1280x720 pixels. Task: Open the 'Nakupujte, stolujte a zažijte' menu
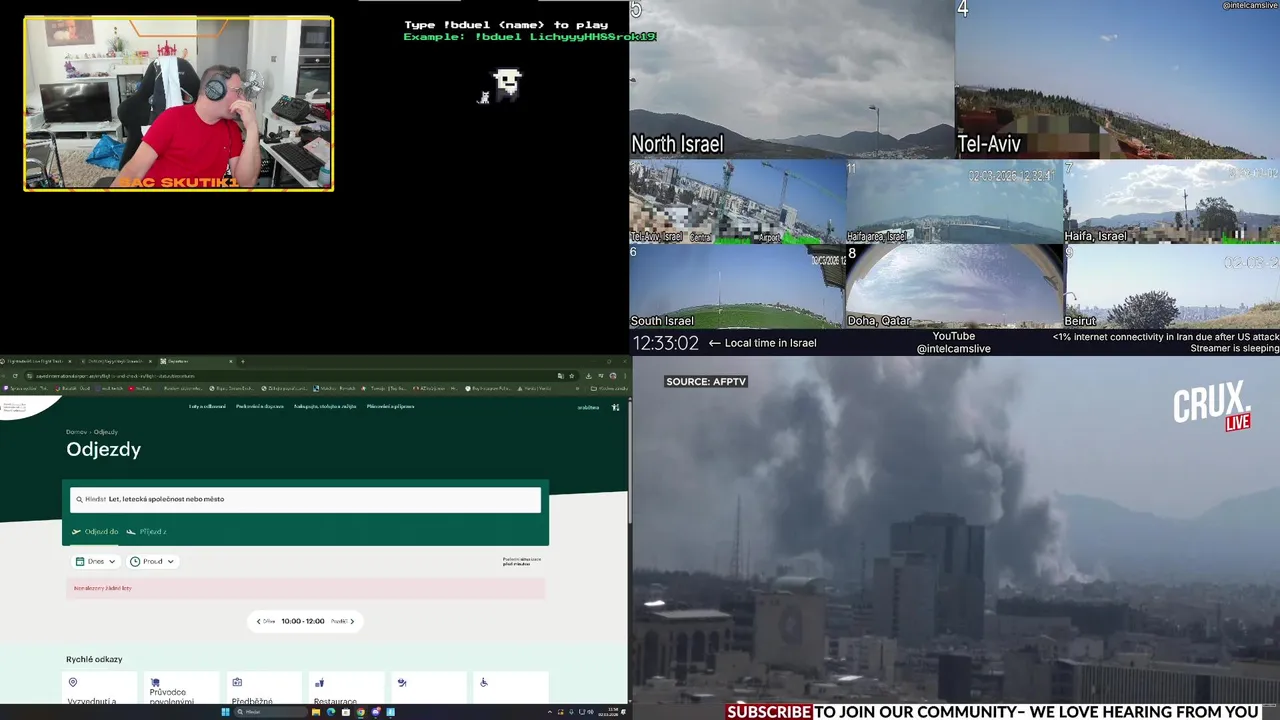[x=325, y=407]
